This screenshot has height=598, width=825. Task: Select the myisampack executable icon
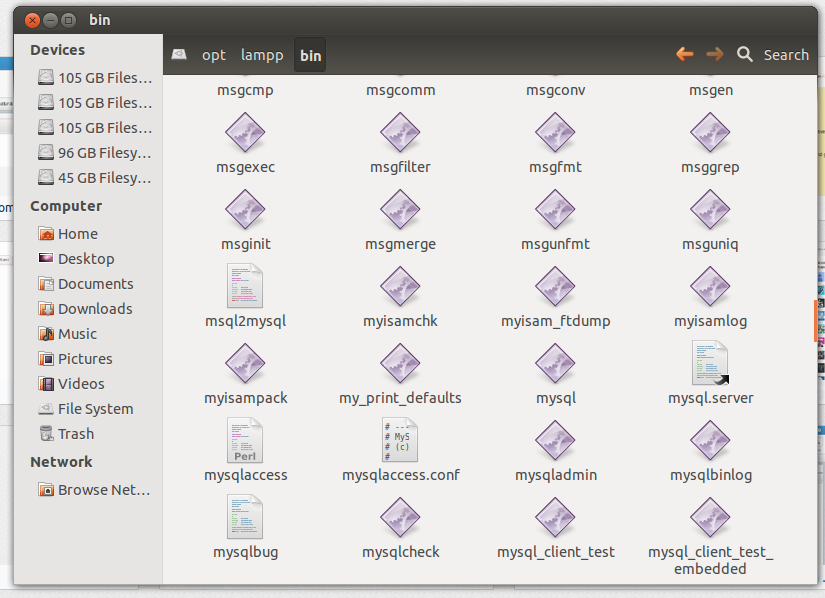245,363
